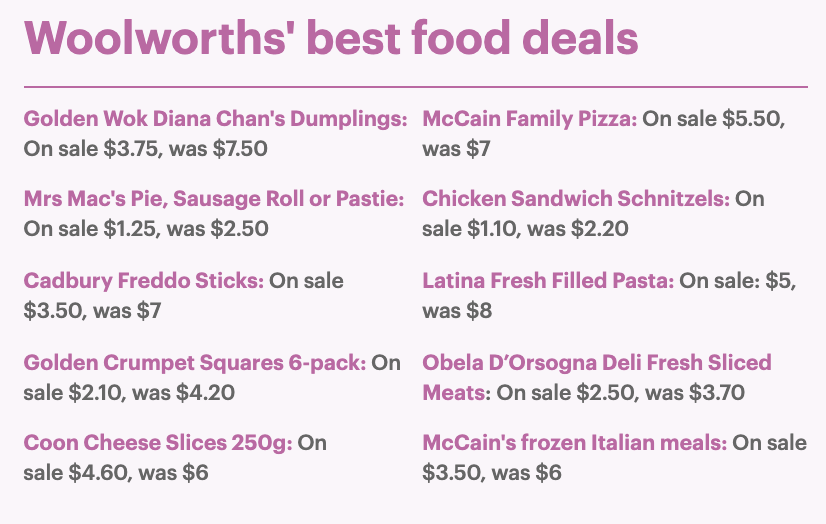
Task: Select Golden Wok Diana Chan's Dumplings title
Action: pos(215,119)
